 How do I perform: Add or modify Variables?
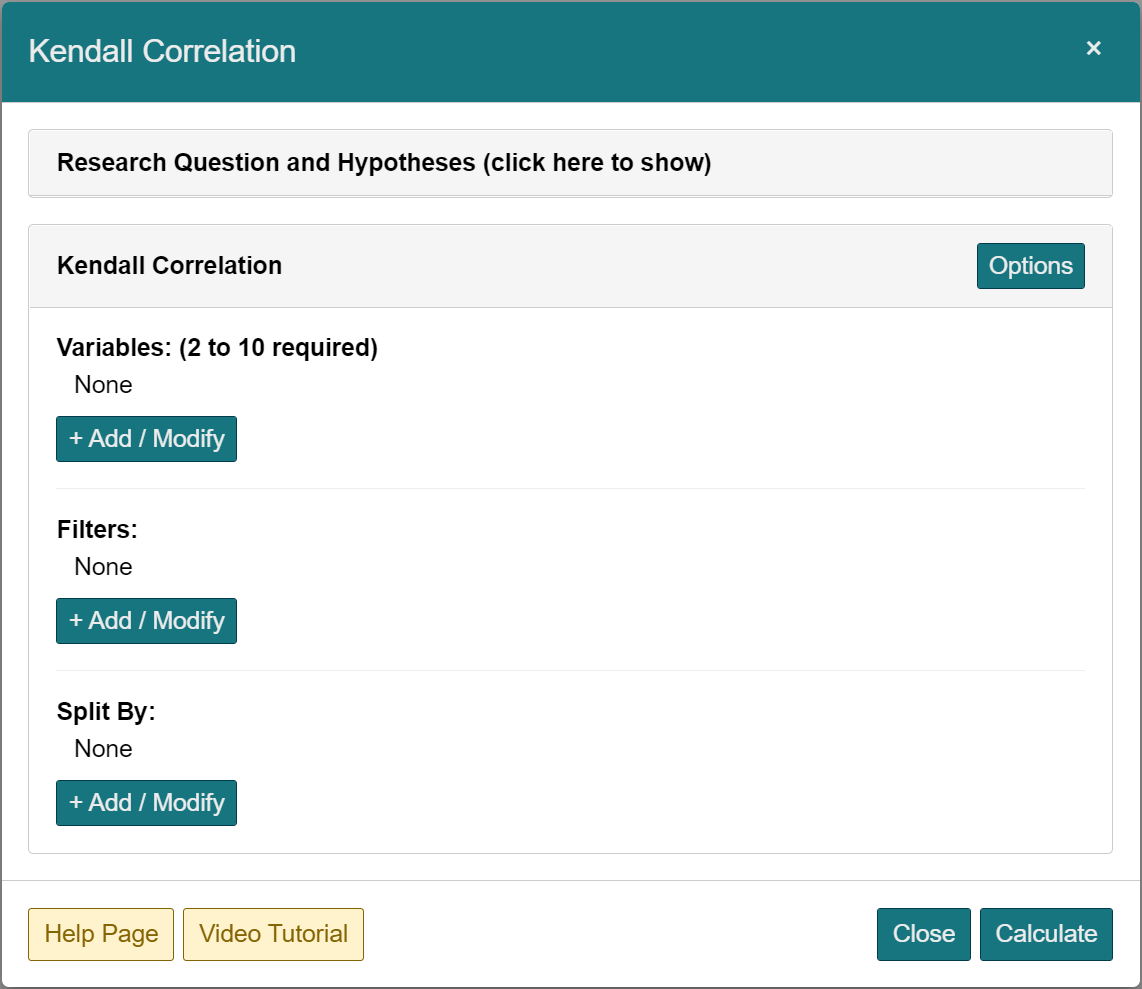146,439
